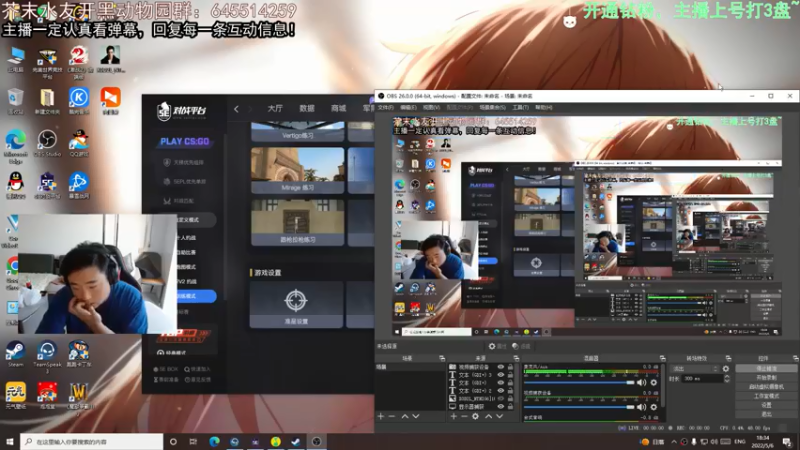Open the 工具(T) menu in OBS

(520, 108)
